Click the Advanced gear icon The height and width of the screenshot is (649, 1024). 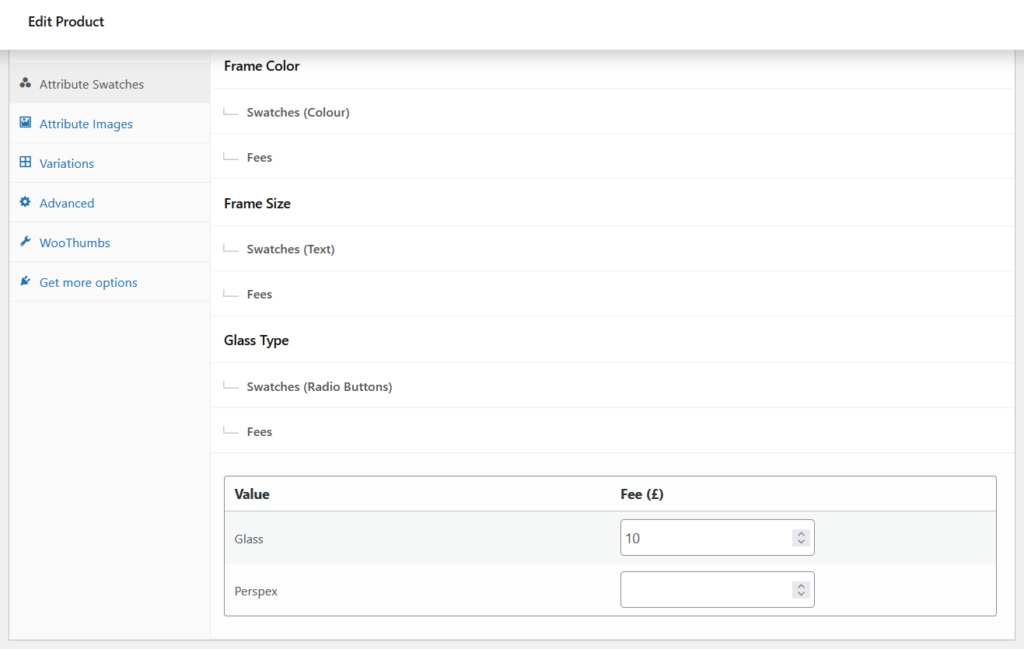coord(26,202)
